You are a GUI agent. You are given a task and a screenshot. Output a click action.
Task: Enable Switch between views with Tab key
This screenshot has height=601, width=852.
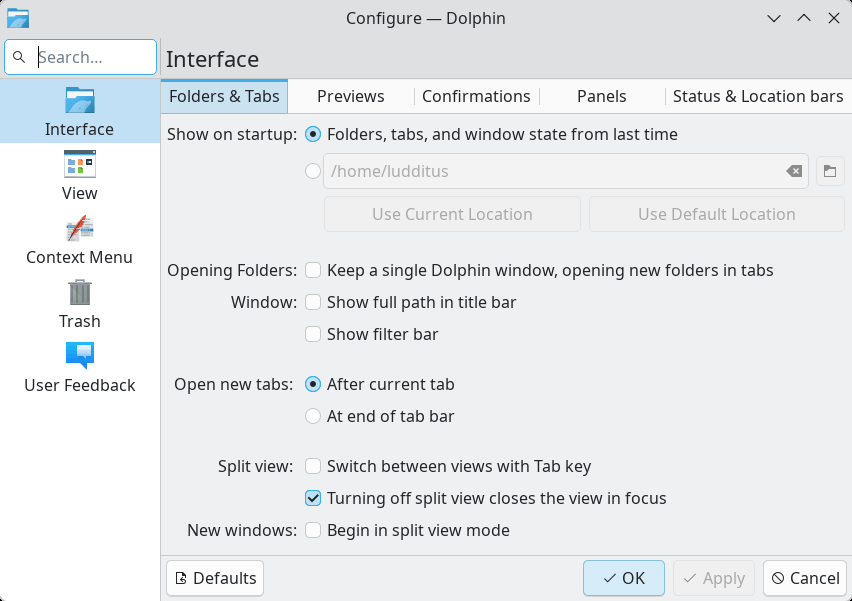tap(313, 466)
